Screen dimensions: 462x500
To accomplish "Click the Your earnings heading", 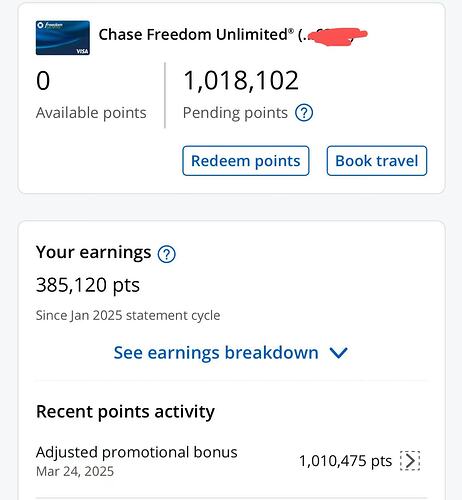I will coord(93,252).
